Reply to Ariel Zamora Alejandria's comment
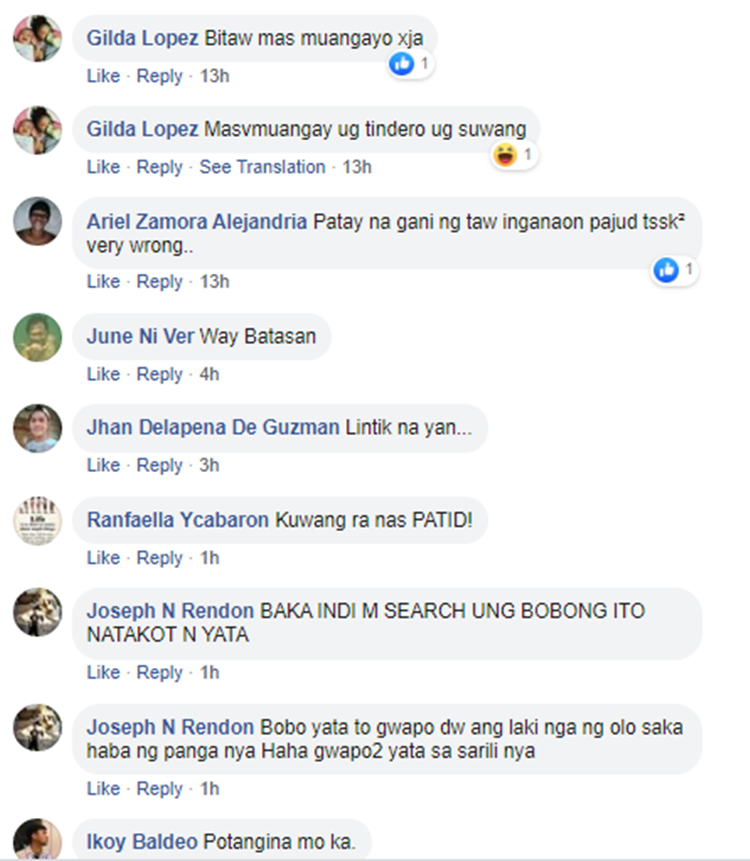Image resolution: width=750 pixels, height=861 pixels. pyautogui.click(x=159, y=282)
